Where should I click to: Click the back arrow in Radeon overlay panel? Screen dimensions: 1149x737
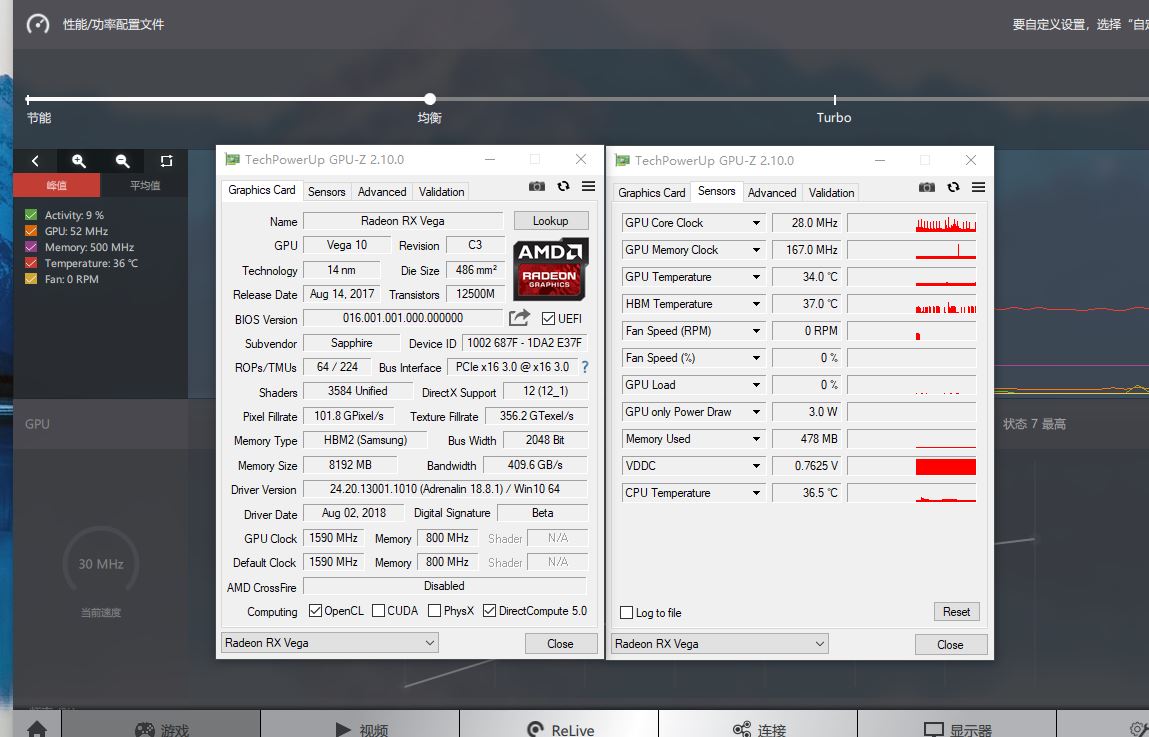(x=35, y=161)
